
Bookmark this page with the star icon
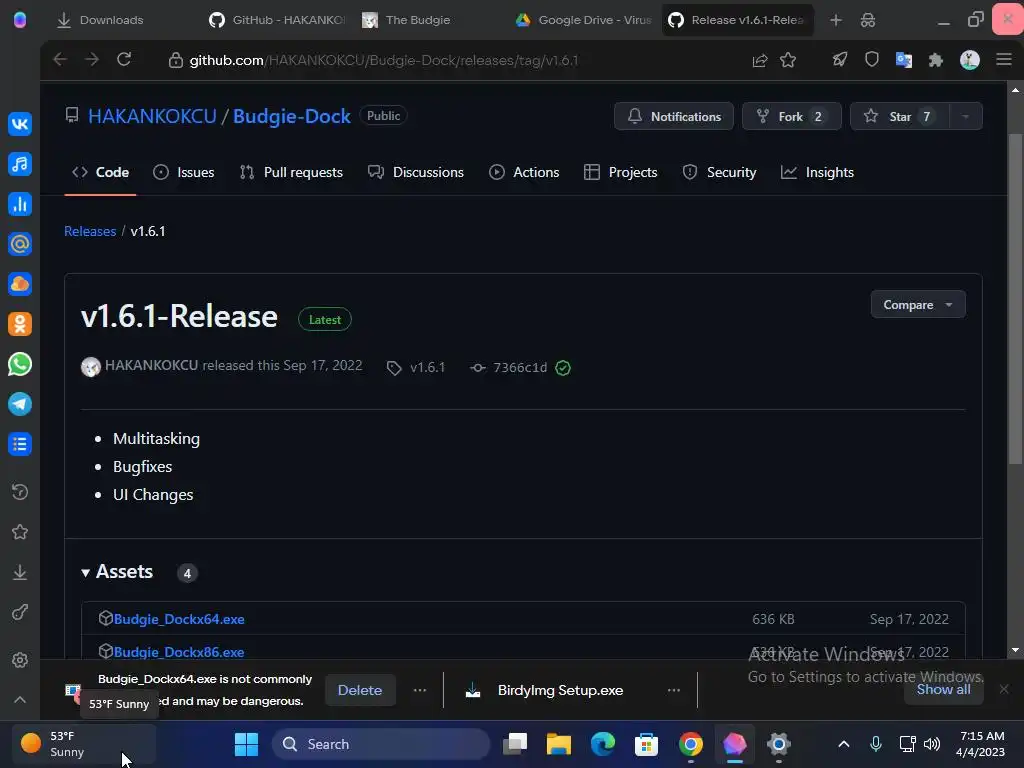788,60
